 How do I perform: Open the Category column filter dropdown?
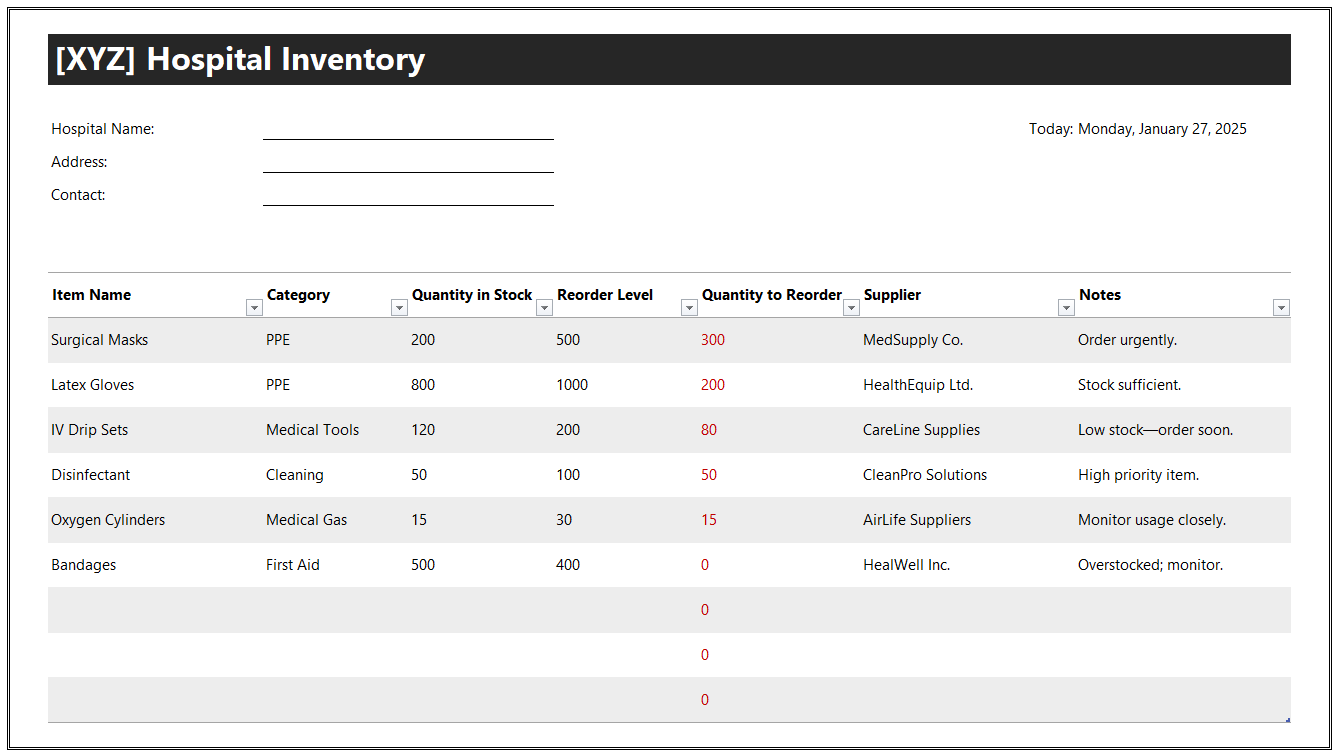click(399, 308)
